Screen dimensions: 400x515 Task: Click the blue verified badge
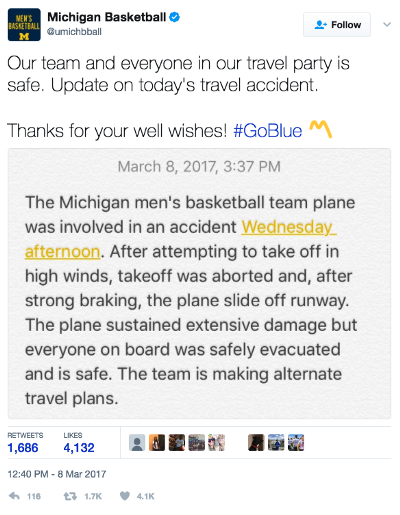click(x=175, y=17)
